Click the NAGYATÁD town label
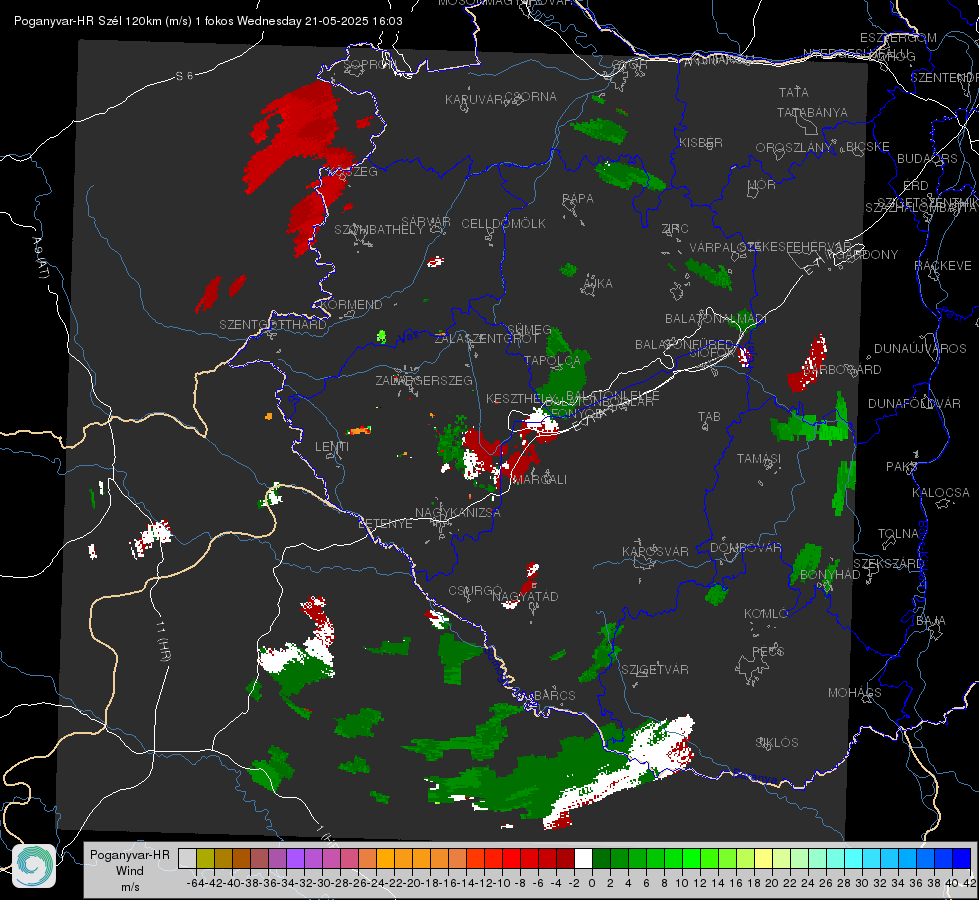Viewport: 979px width, 900px height. (x=525, y=596)
